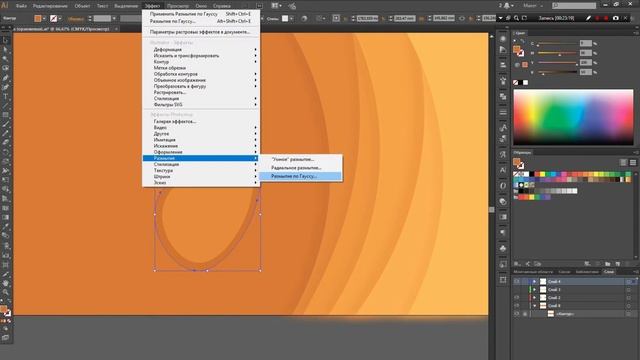Open Fill color dropdown in control bar

[x=44, y=18]
